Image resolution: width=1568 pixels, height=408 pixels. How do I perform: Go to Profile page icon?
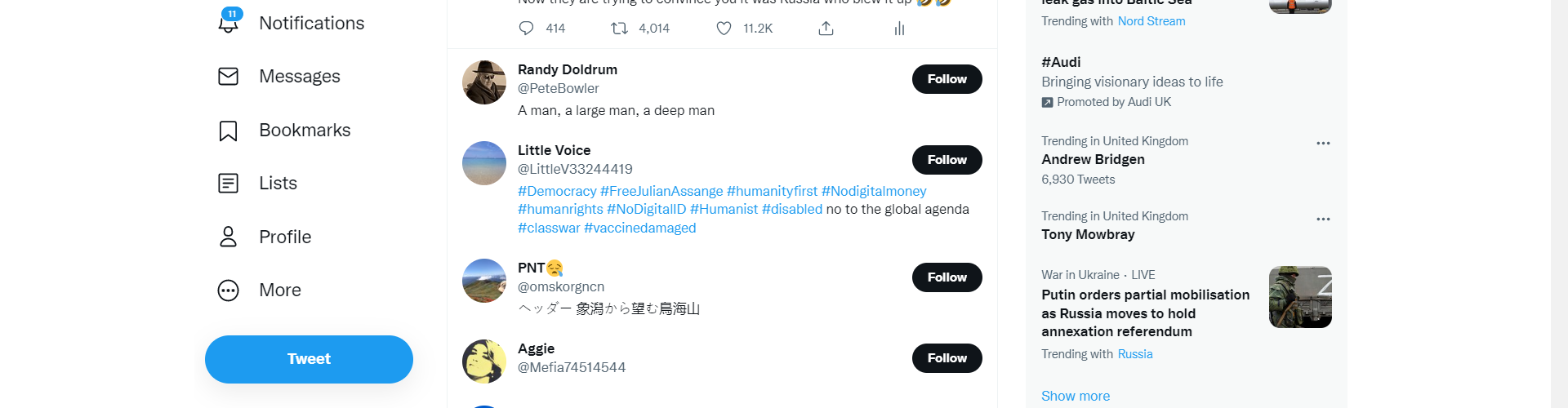229,237
